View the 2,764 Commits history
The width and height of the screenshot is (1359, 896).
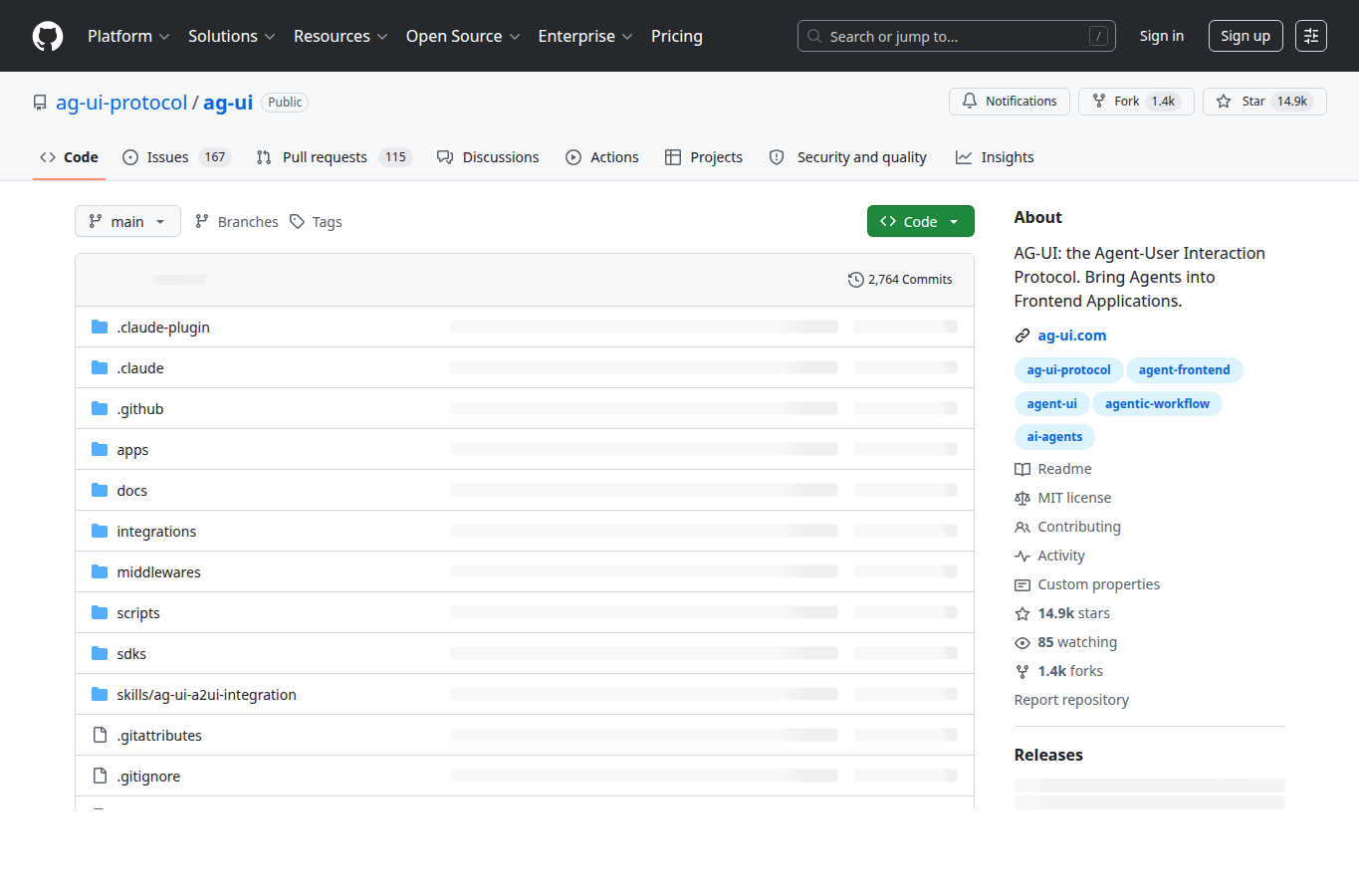[x=900, y=280]
